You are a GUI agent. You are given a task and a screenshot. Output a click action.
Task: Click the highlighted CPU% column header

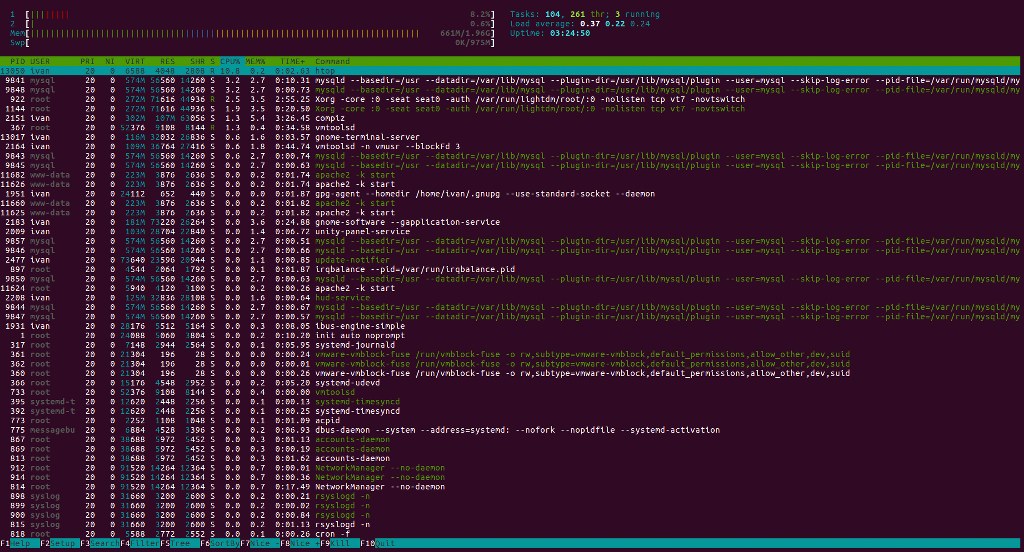(x=230, y=61)
